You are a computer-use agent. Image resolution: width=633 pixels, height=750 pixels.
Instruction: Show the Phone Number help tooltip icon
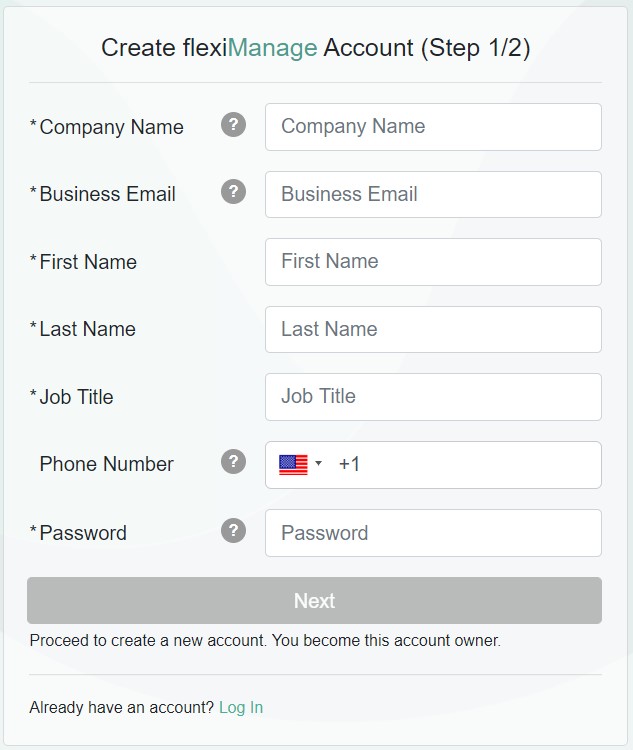tap(233, 462)
